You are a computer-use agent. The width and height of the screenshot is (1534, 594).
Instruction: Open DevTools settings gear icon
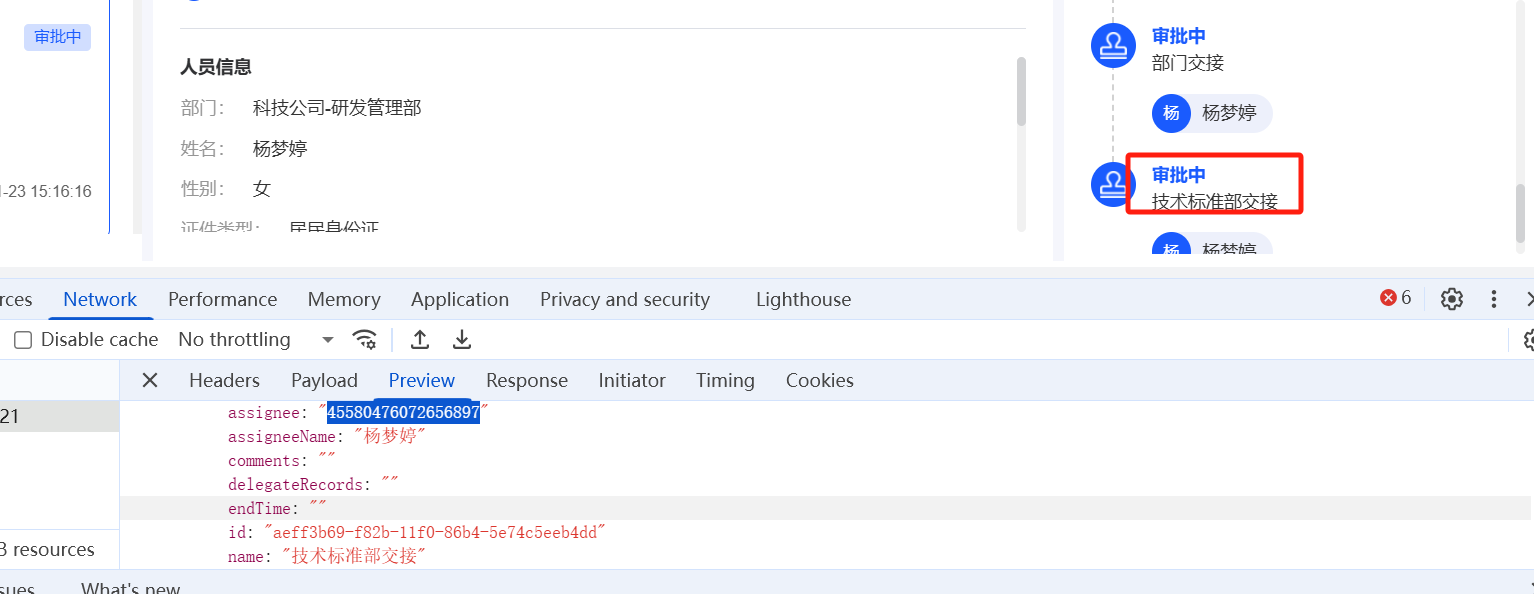point(1452,299)
